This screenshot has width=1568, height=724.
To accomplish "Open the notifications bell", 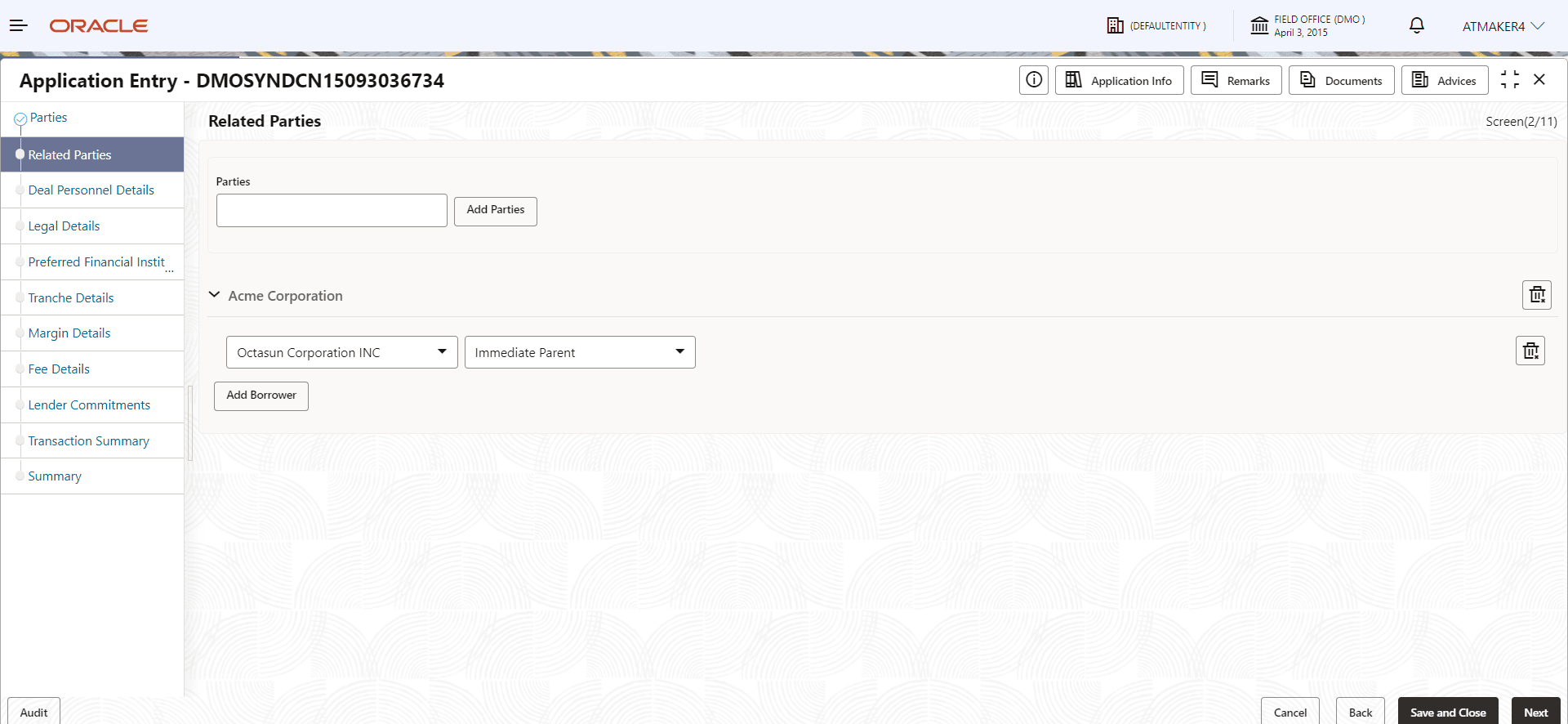I will point(1417,26).
